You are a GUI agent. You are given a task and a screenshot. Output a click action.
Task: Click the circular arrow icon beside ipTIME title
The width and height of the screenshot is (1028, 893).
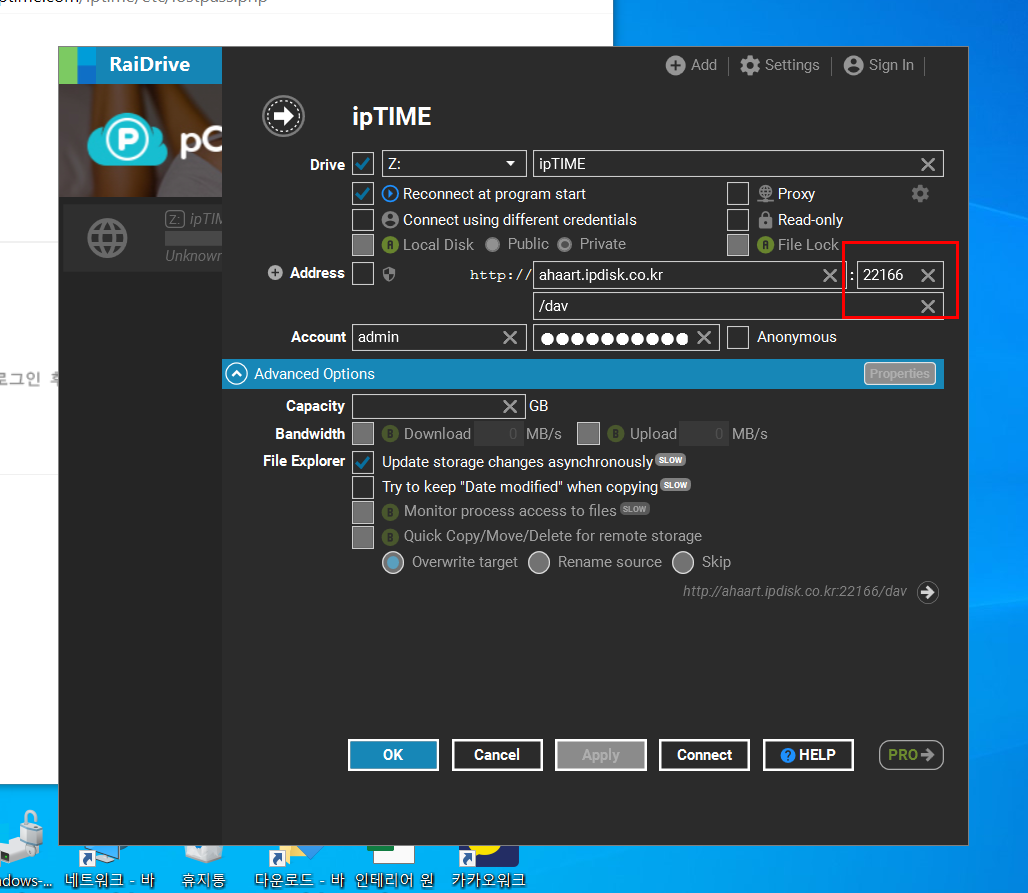click(x=283, y=116)
